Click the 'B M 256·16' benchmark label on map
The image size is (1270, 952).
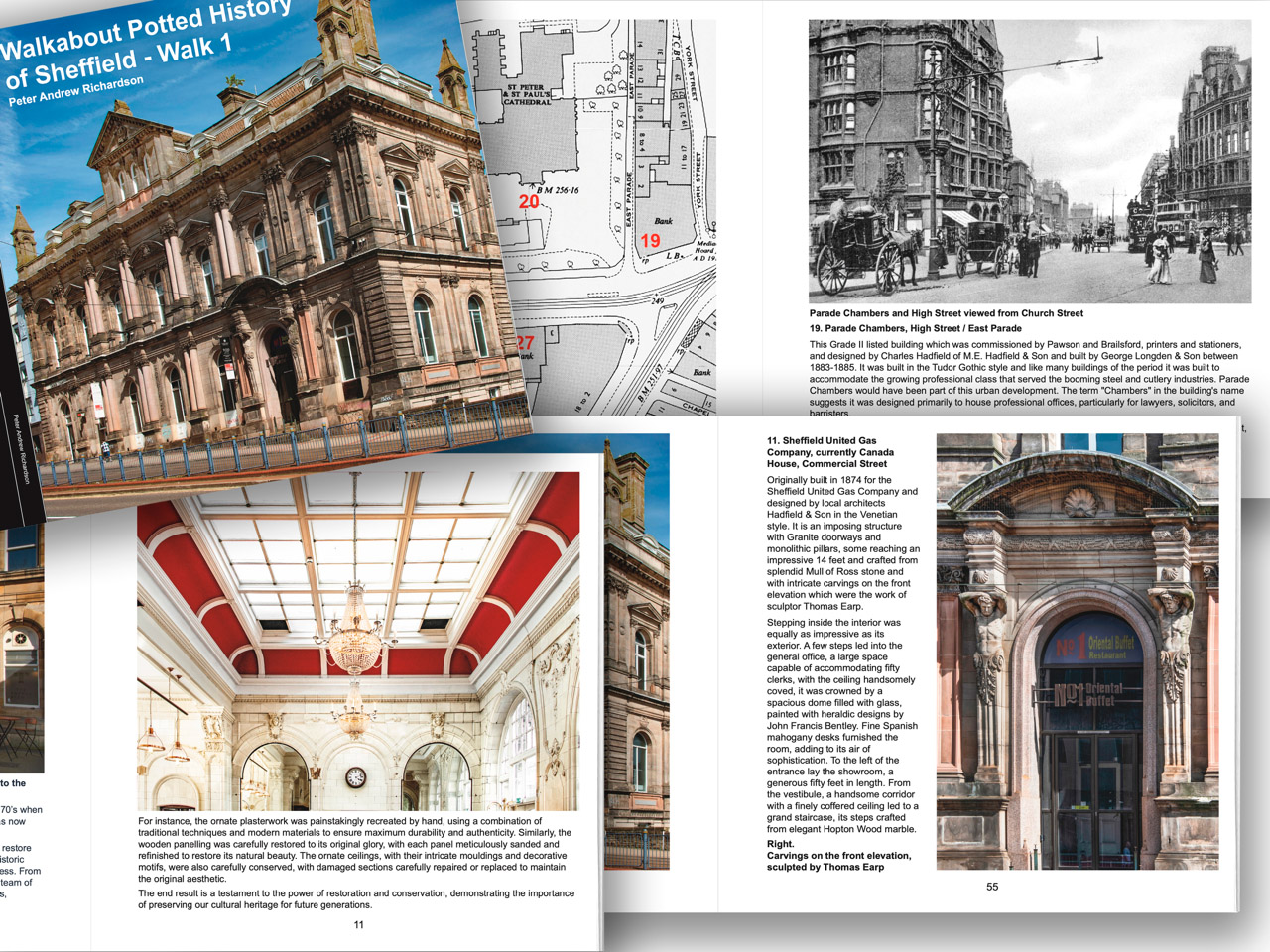coord(558,190)
